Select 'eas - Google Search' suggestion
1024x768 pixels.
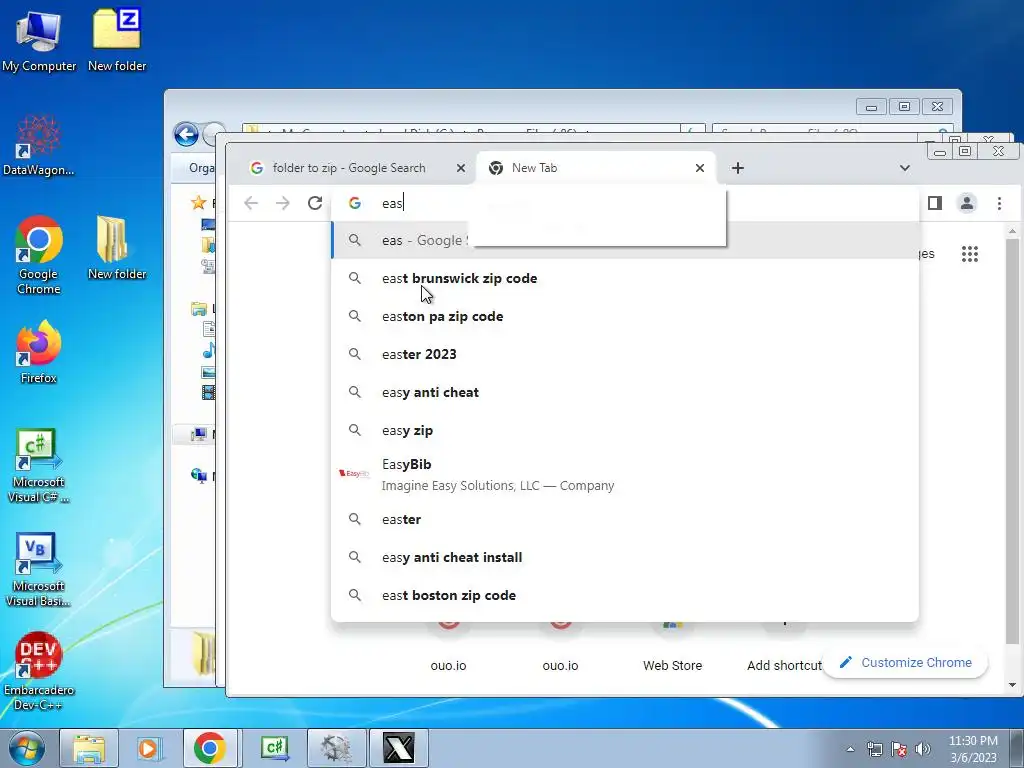coord(625,240)
